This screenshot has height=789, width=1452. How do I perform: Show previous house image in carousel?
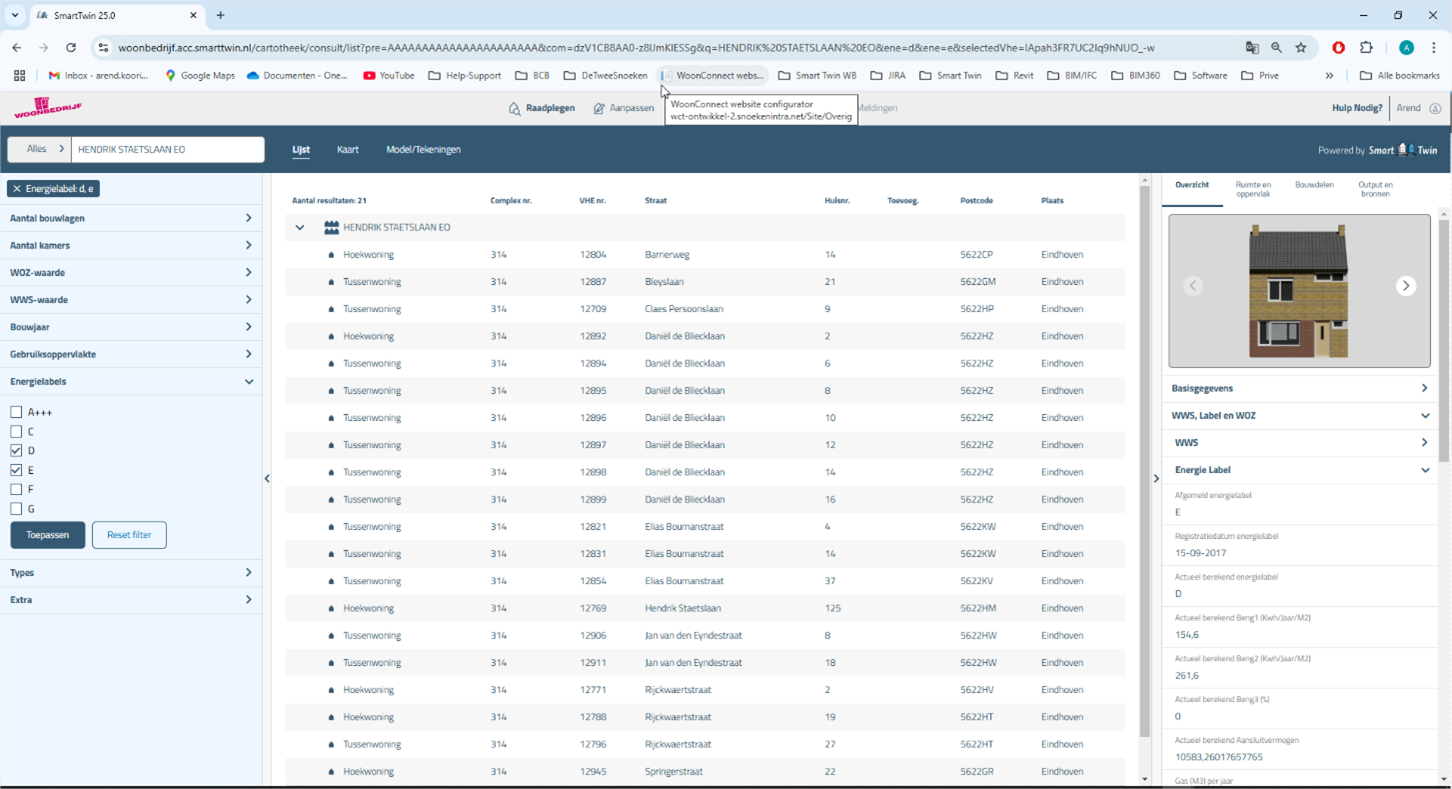point(1193,286)
